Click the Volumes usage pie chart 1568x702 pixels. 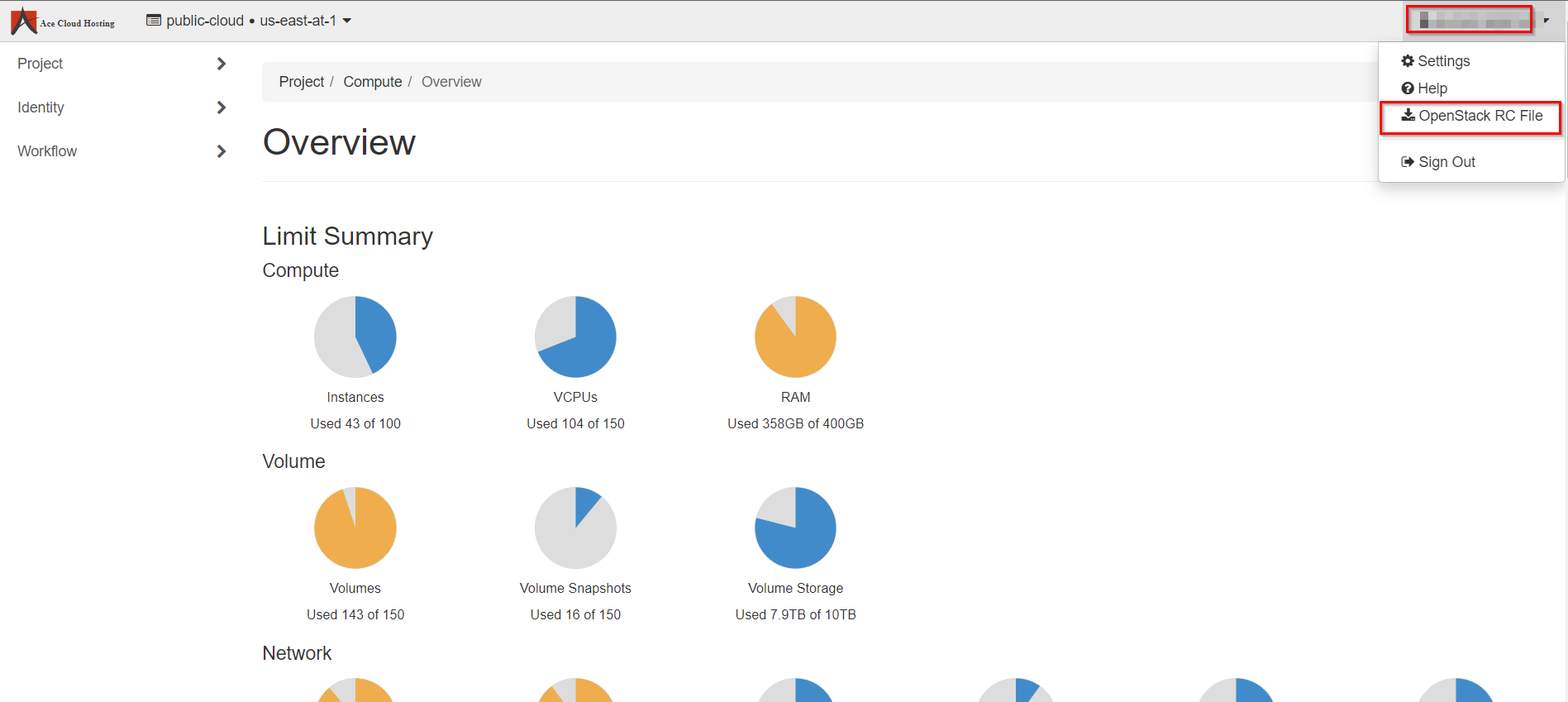(x=355, y=528)
